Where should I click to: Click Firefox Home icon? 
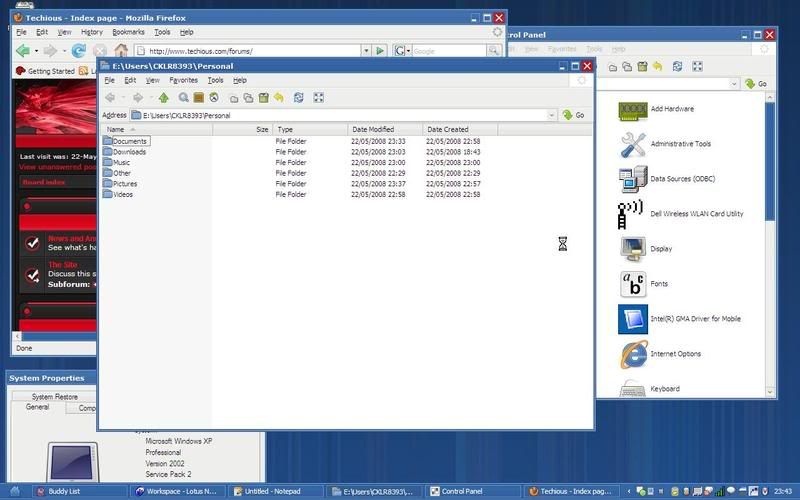click(121, 50)
